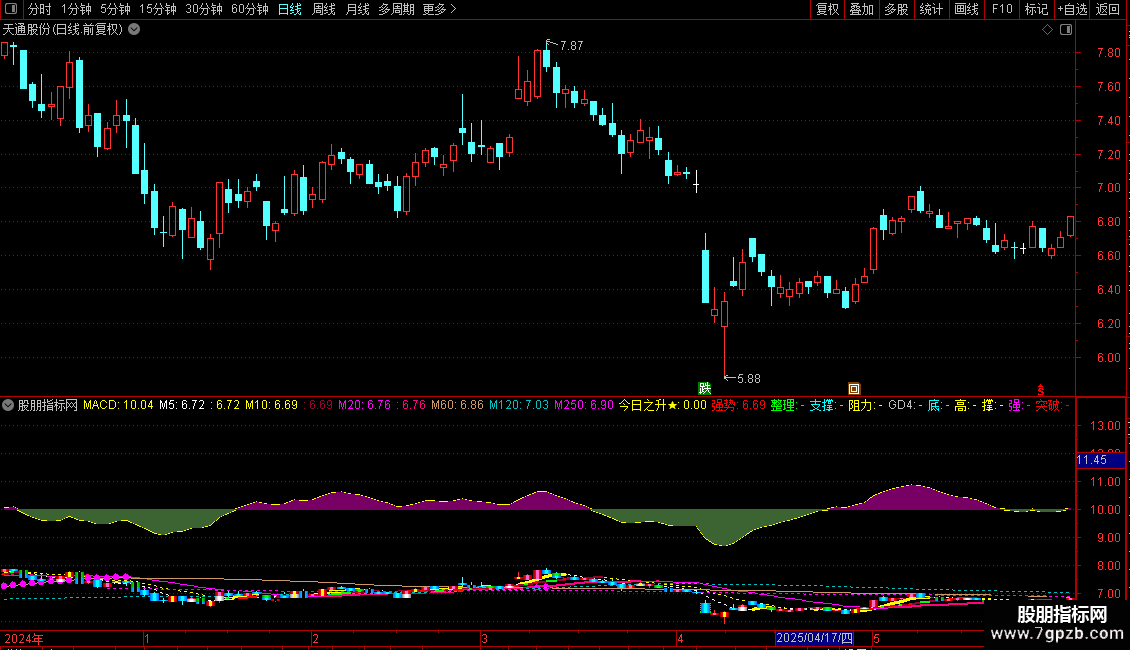The width and height of the screenshot is (1130, 650).
Task: Open the F10 company info
Action: point(1002,9)
